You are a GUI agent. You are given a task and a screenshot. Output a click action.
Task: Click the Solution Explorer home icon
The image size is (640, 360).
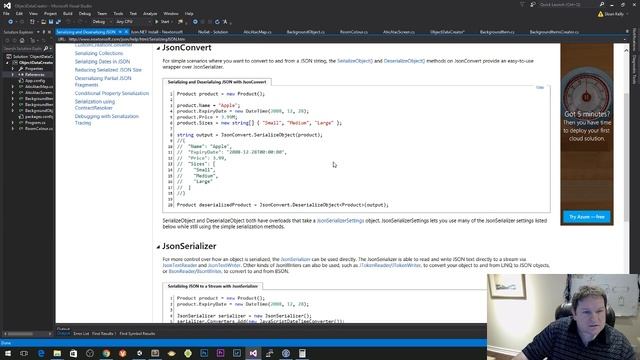(22, 41)
